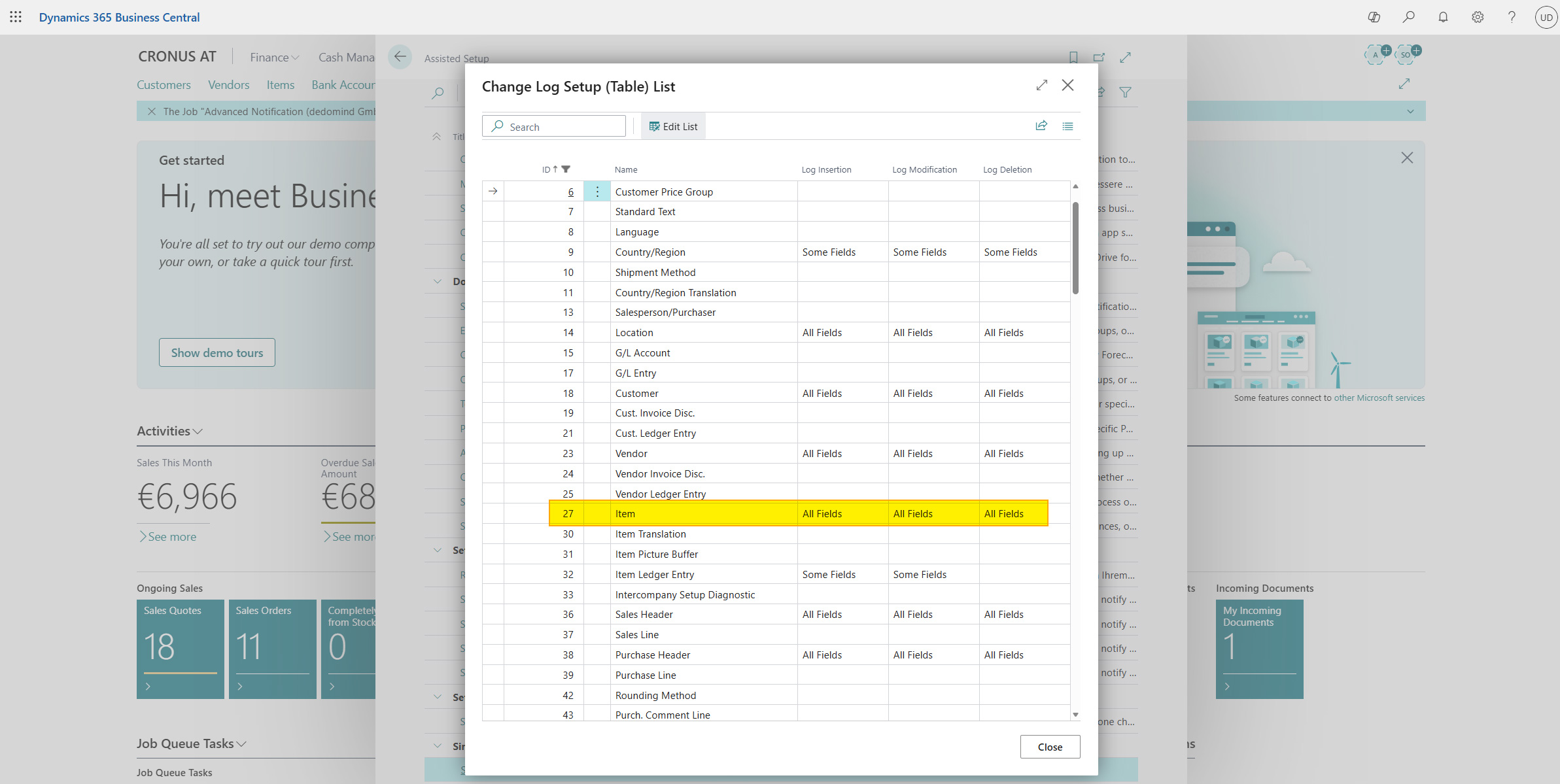The width and height of the screenshot is (1560, 784).
Task: Open Copilot from the top bar
Action: click(x=1374, y=17)
